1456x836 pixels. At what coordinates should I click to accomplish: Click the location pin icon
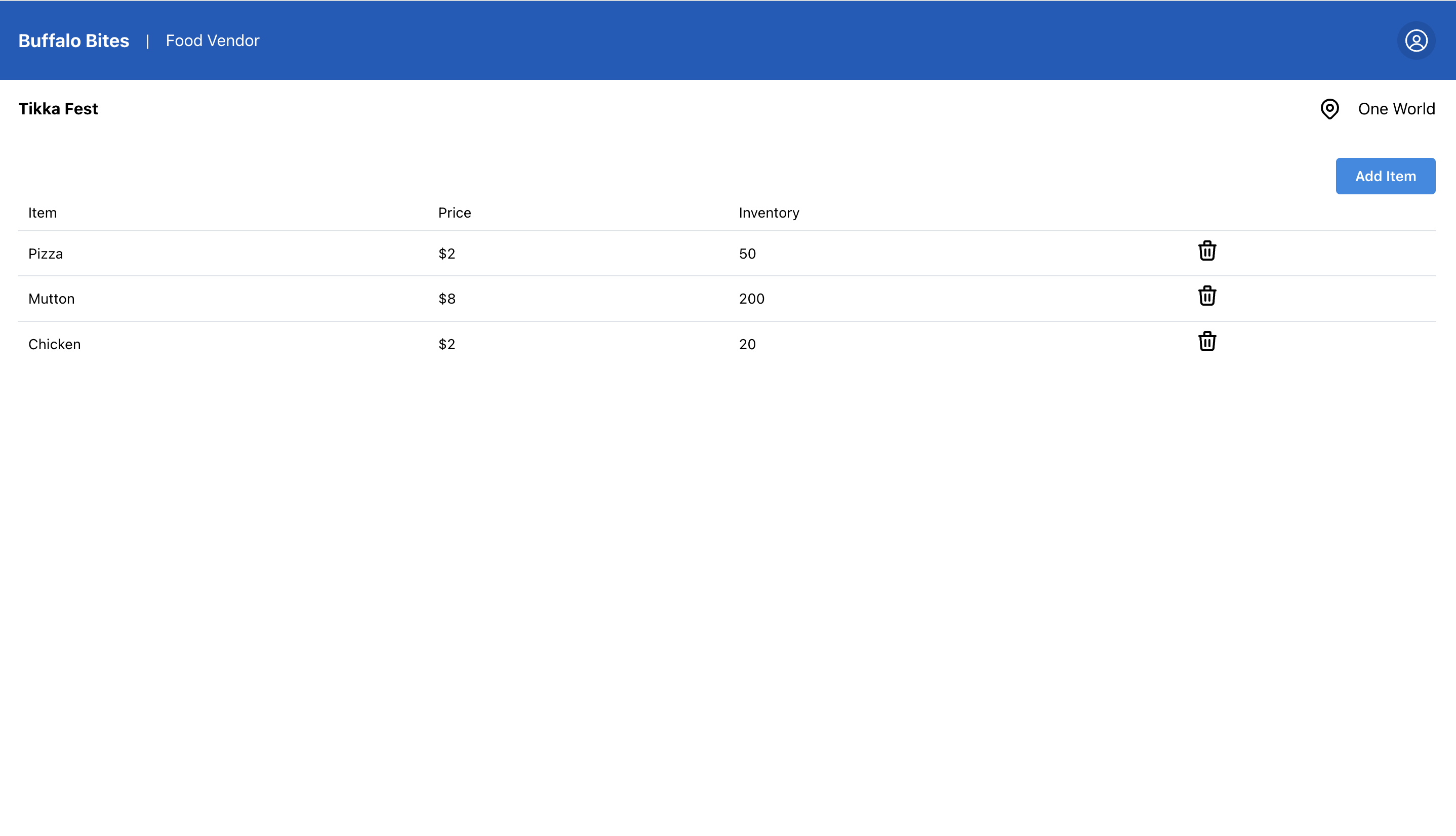click(x=1329, y=109)
